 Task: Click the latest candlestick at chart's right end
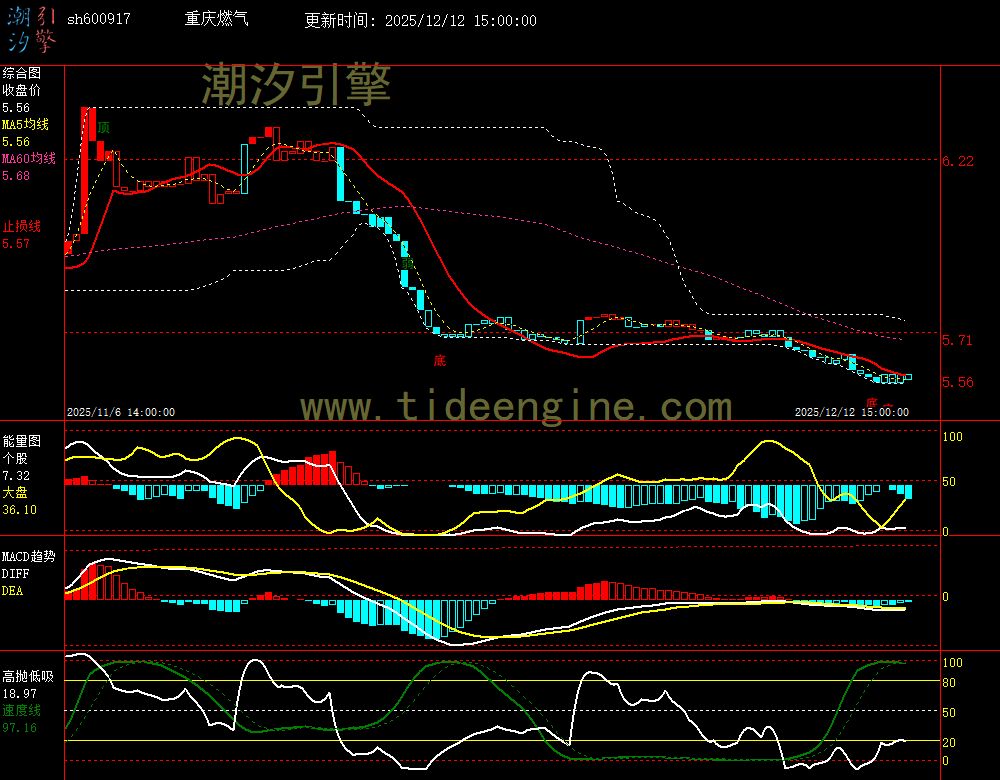click(x=907, y=377)
